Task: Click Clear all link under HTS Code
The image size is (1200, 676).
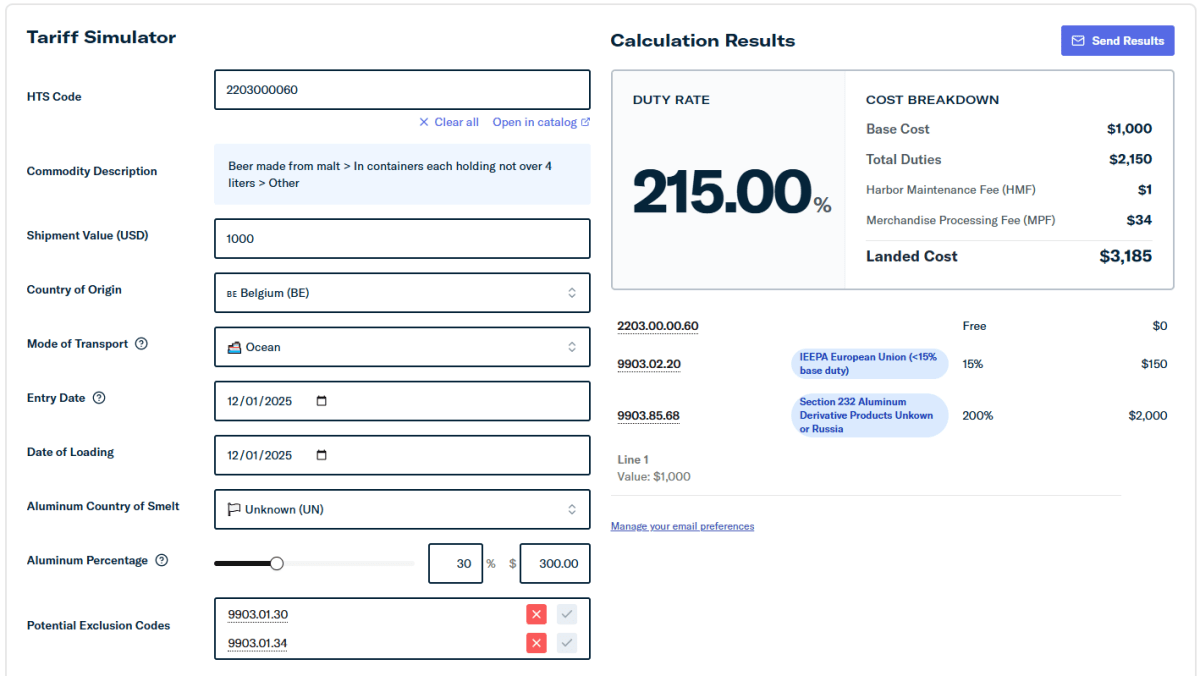Action: click(449, 122)
